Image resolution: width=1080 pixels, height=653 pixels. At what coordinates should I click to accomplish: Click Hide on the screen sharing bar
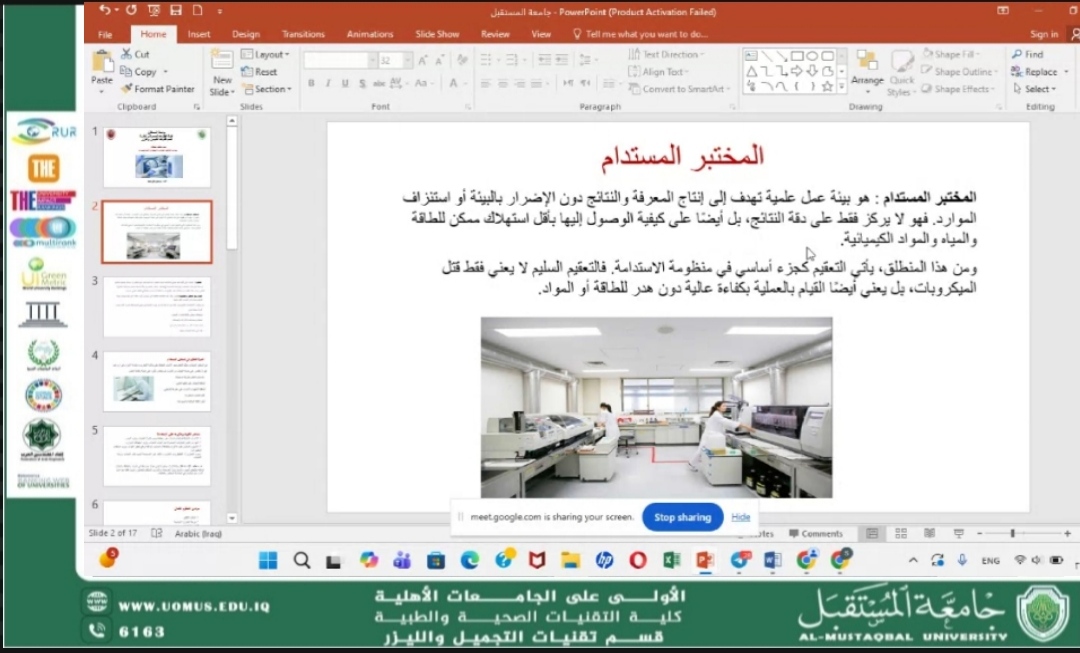click(x=740, y=518)
